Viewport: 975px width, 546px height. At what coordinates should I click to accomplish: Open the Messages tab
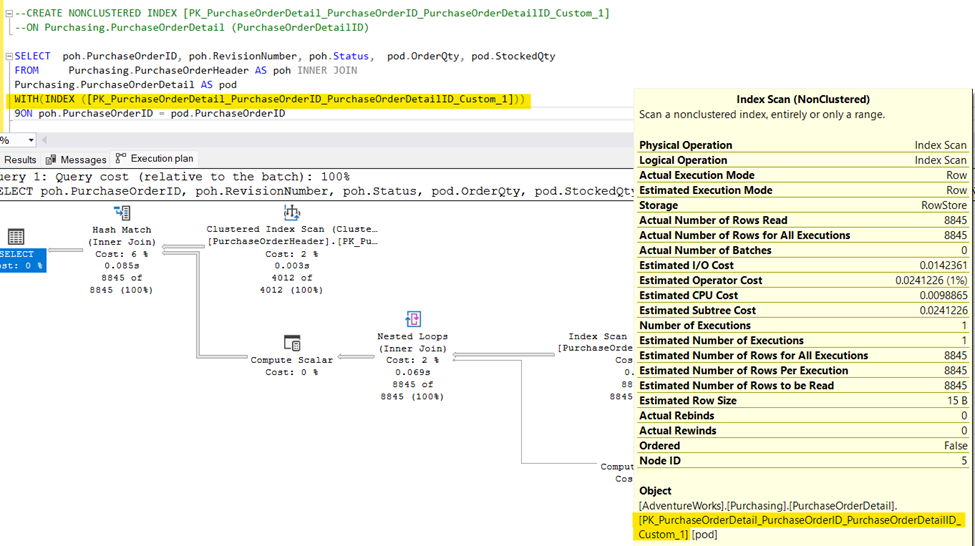tap(76, 159)
